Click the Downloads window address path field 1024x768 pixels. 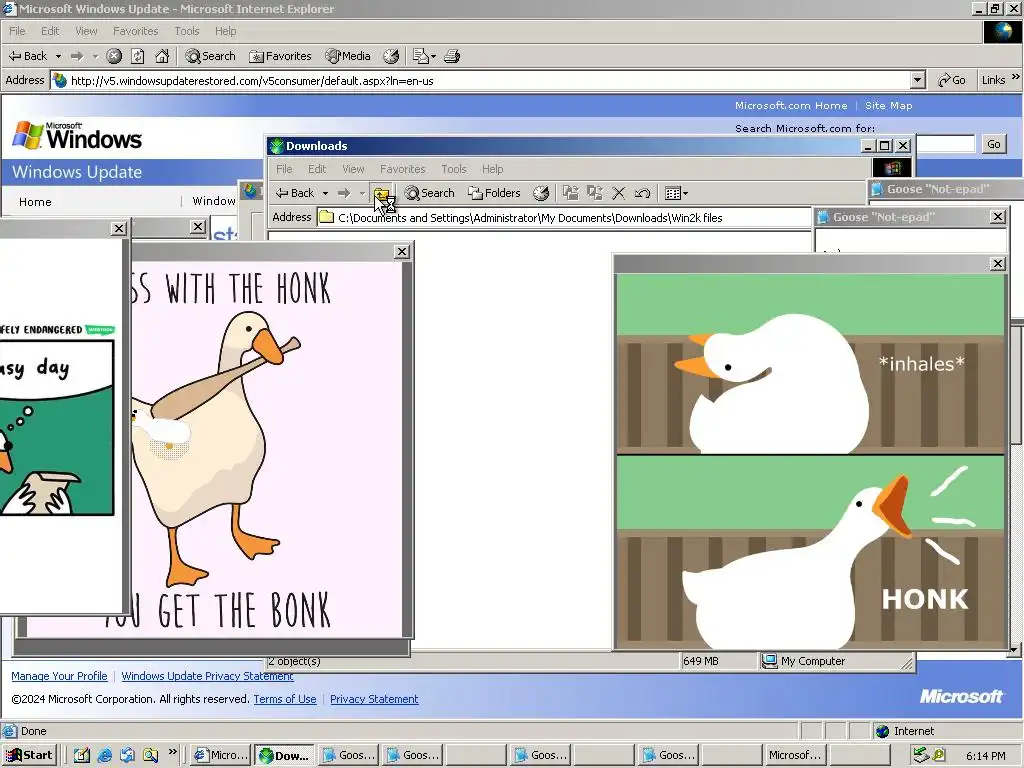tap(564, 218)
